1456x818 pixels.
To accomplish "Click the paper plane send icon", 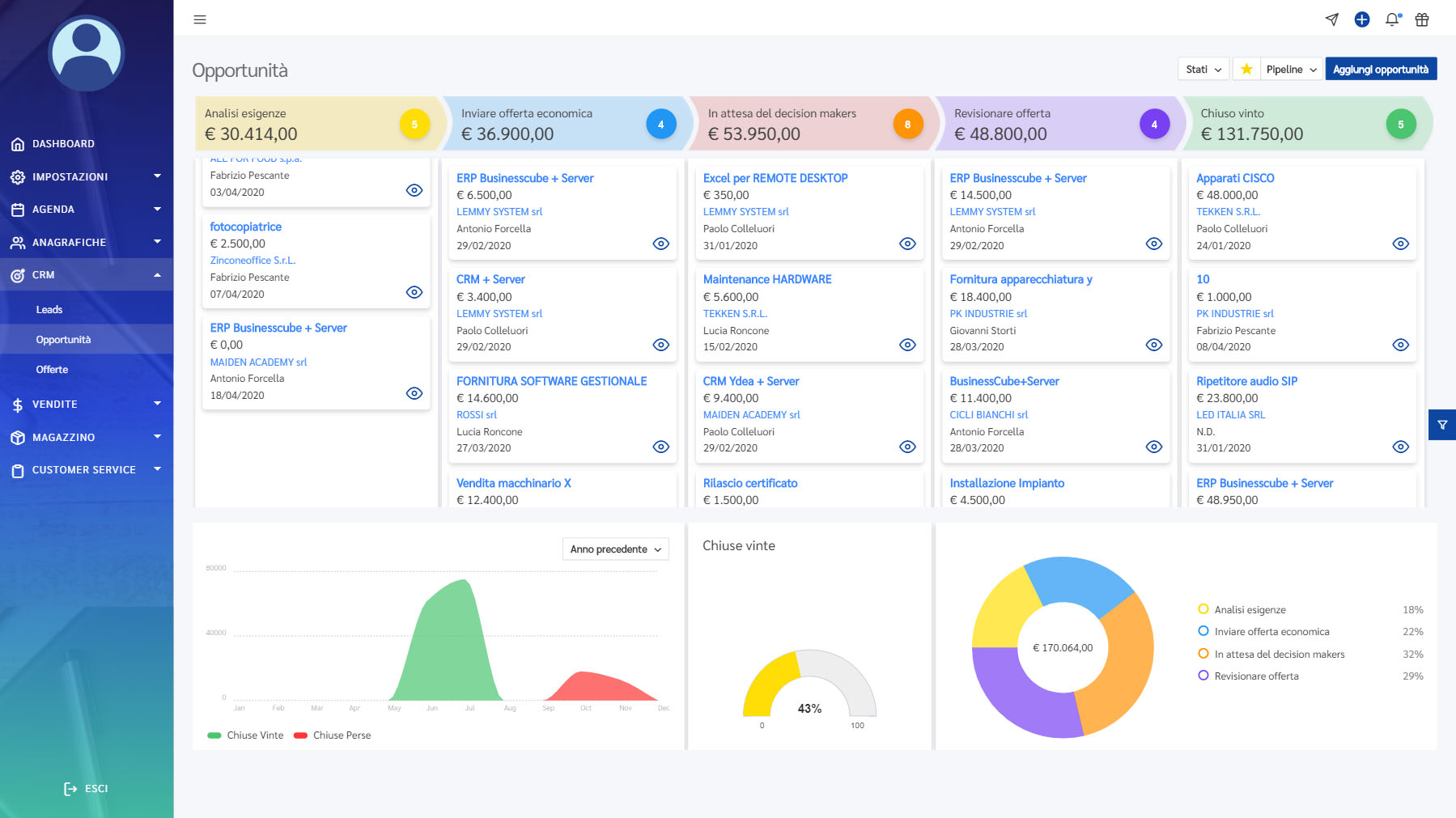I will point(1332,19).
